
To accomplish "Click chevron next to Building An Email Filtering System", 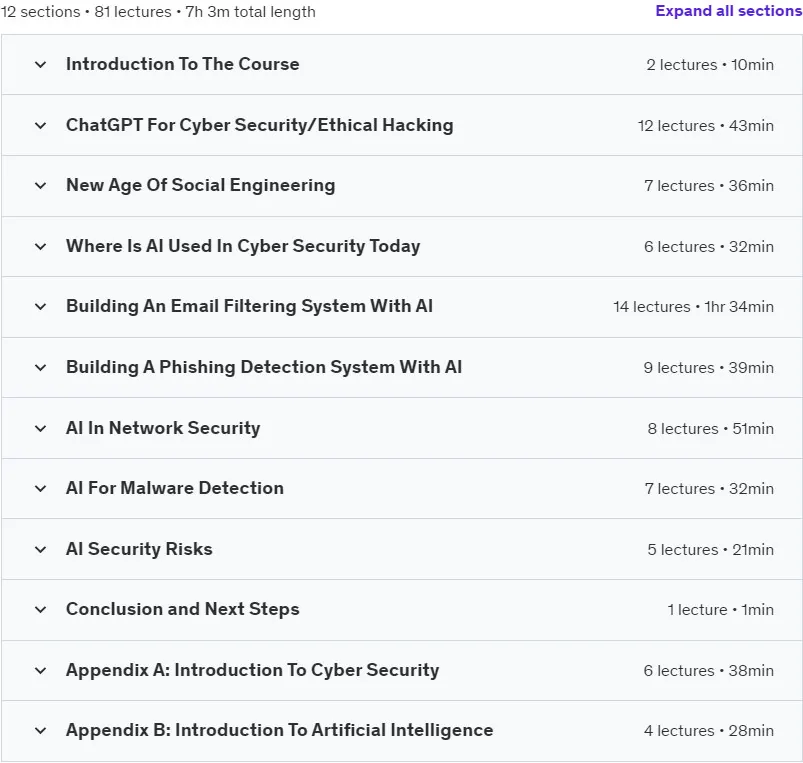I will (40, 306).
